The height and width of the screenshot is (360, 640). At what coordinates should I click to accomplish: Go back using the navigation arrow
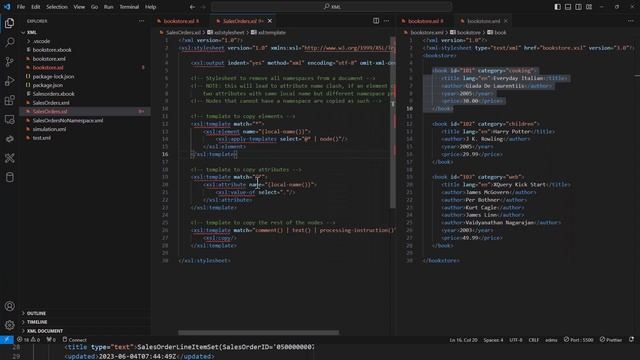pyautogui.click(x=192, y=7)
